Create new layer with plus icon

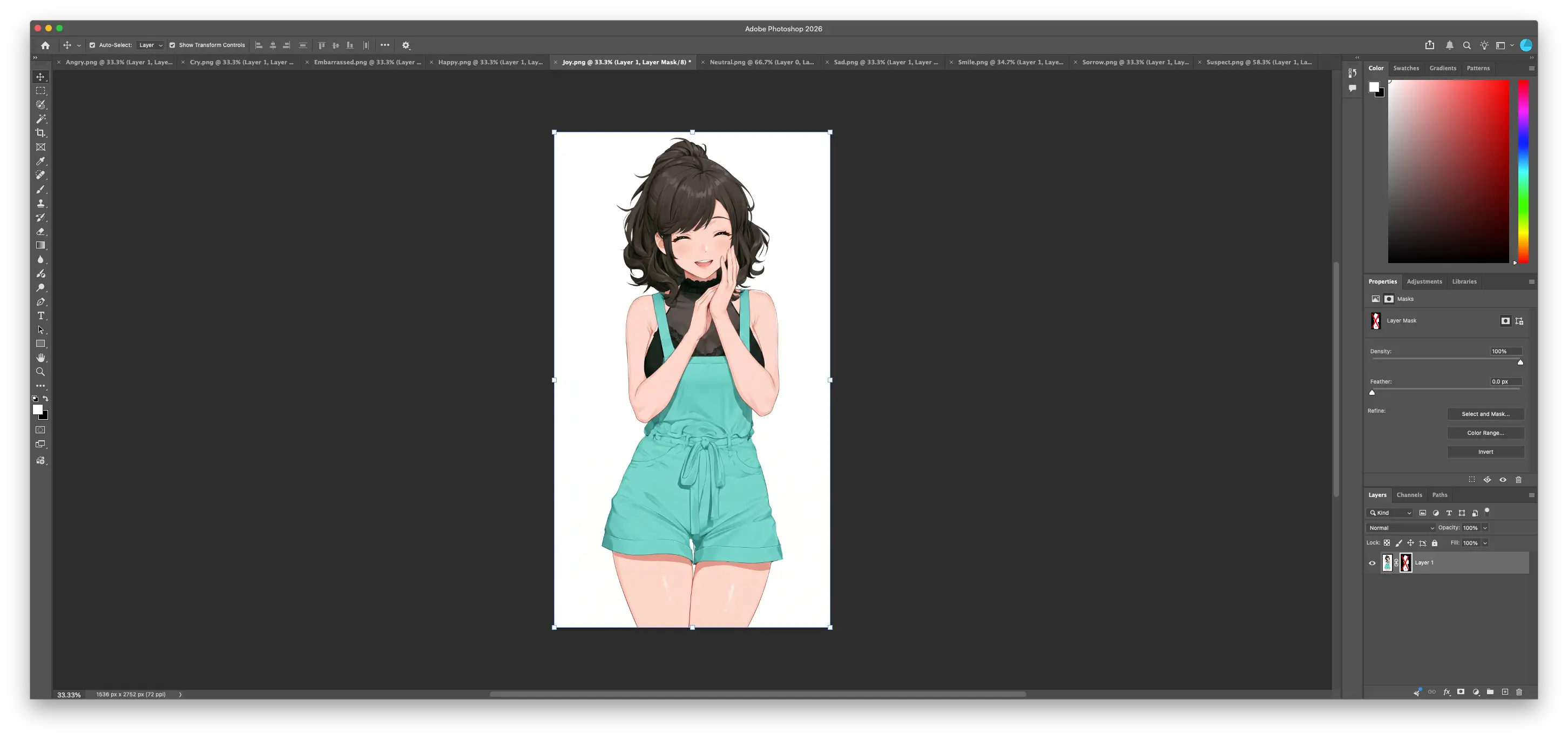point(1505,691)
